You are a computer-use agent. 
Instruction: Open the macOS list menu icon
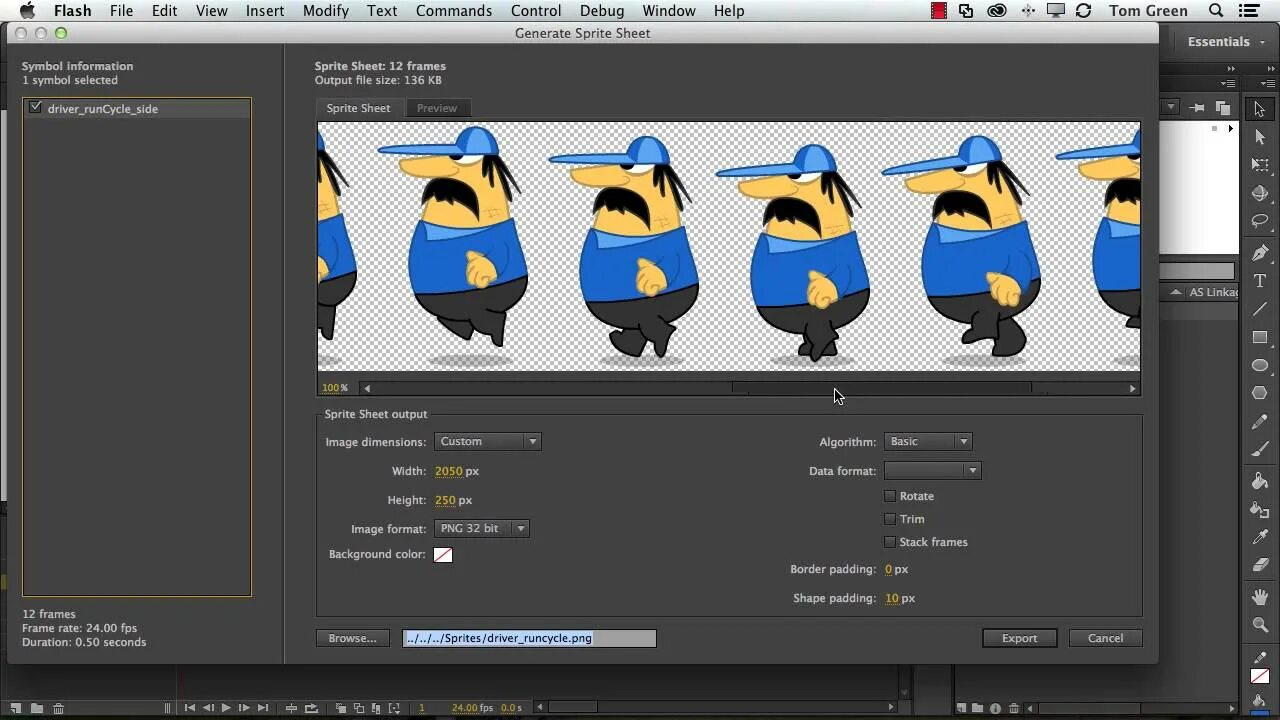pyautogui.click(x=1251, y=11)
